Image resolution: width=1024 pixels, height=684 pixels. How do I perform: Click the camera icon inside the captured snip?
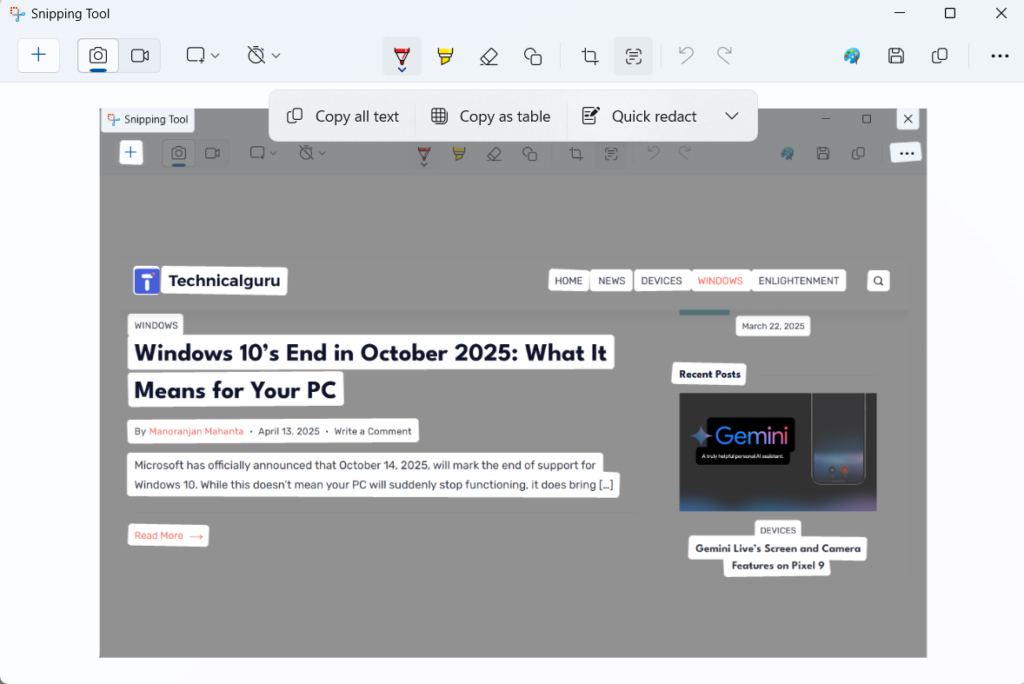click(178, 154)
